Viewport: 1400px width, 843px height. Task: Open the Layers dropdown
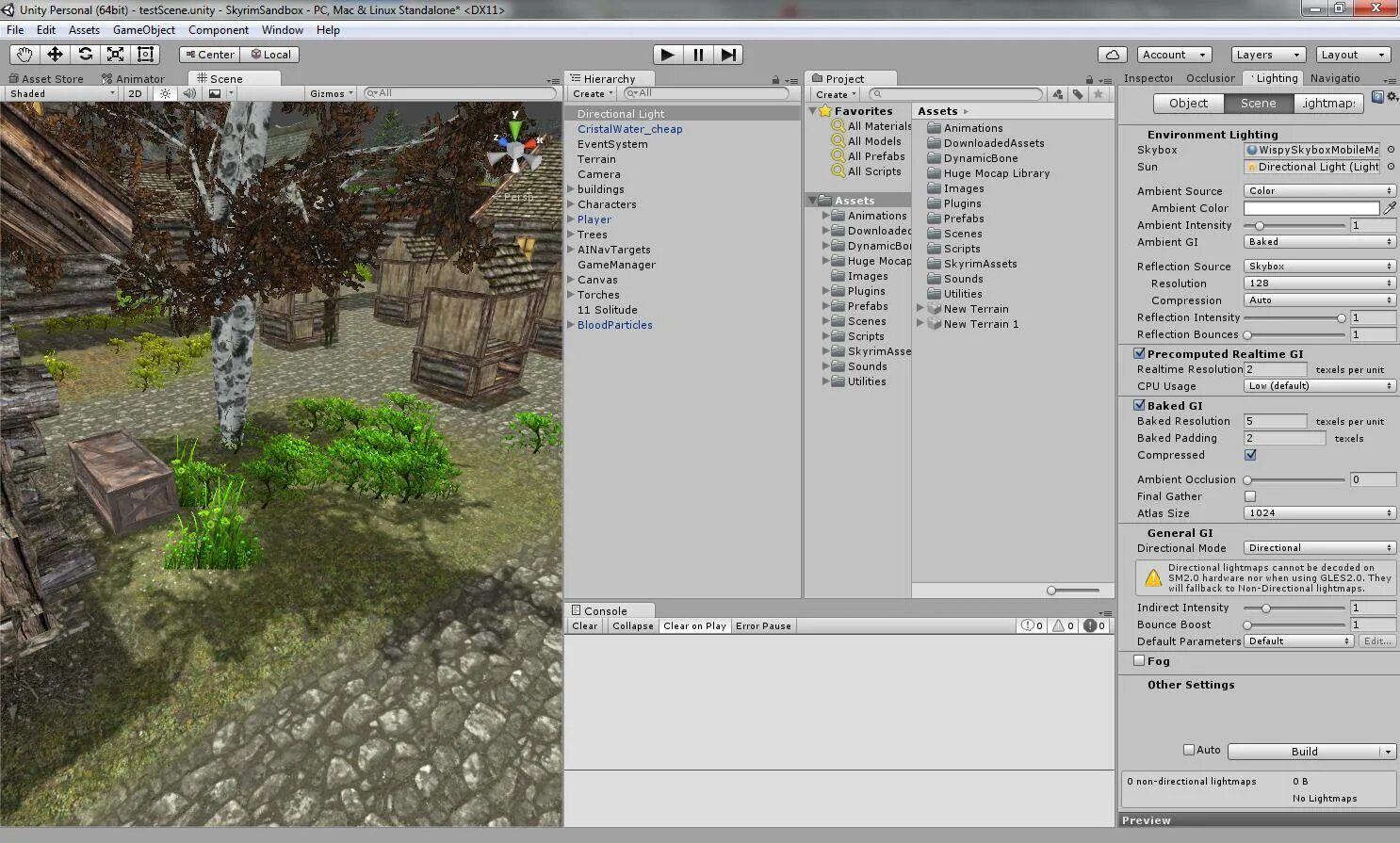1267,55
